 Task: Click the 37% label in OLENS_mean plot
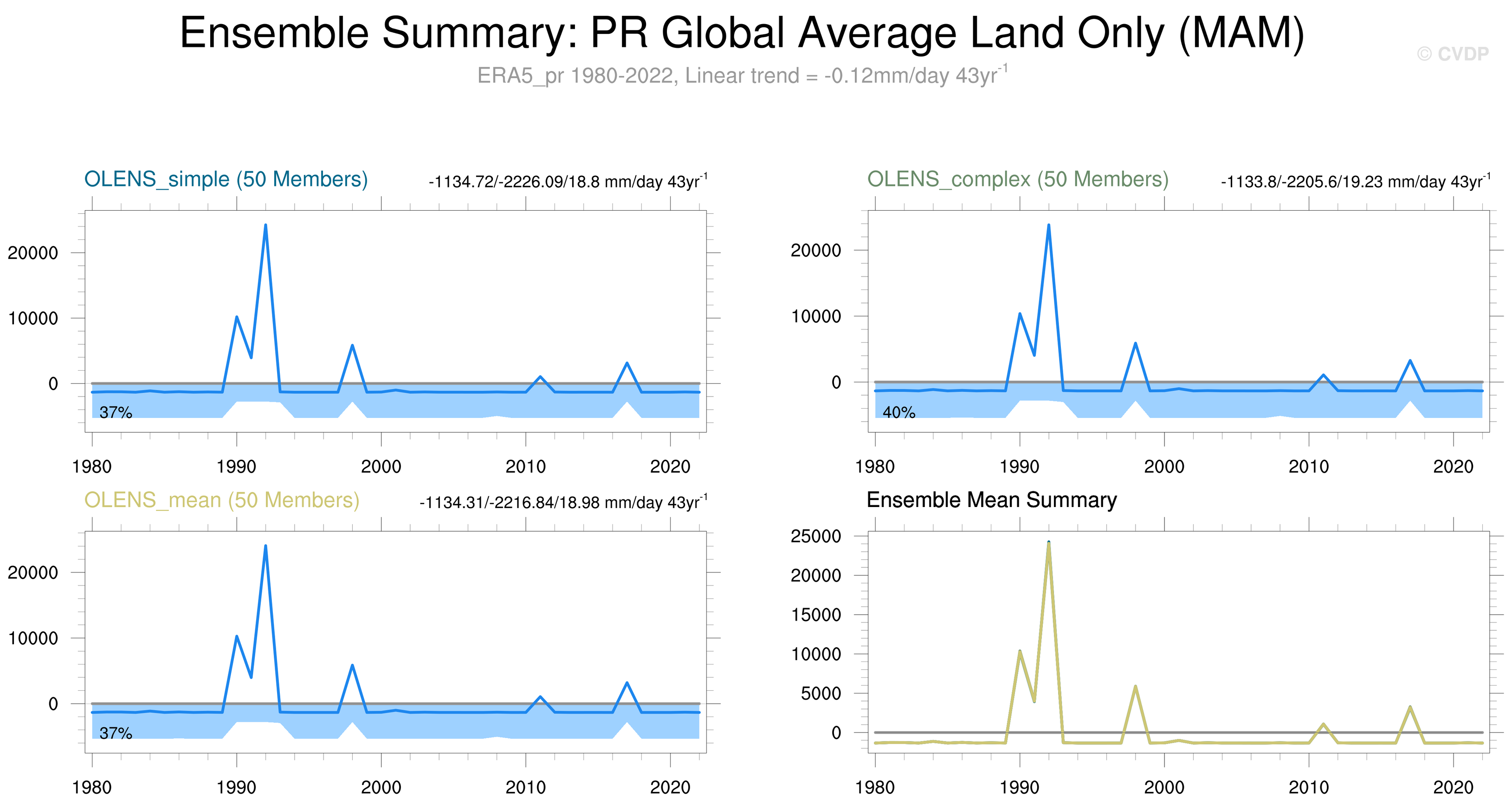coord(116,733)
